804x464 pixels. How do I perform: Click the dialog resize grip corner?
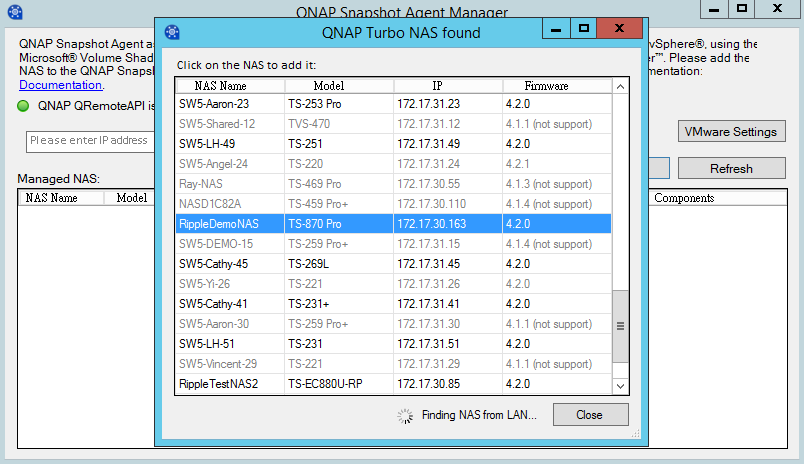coord(636,433)
